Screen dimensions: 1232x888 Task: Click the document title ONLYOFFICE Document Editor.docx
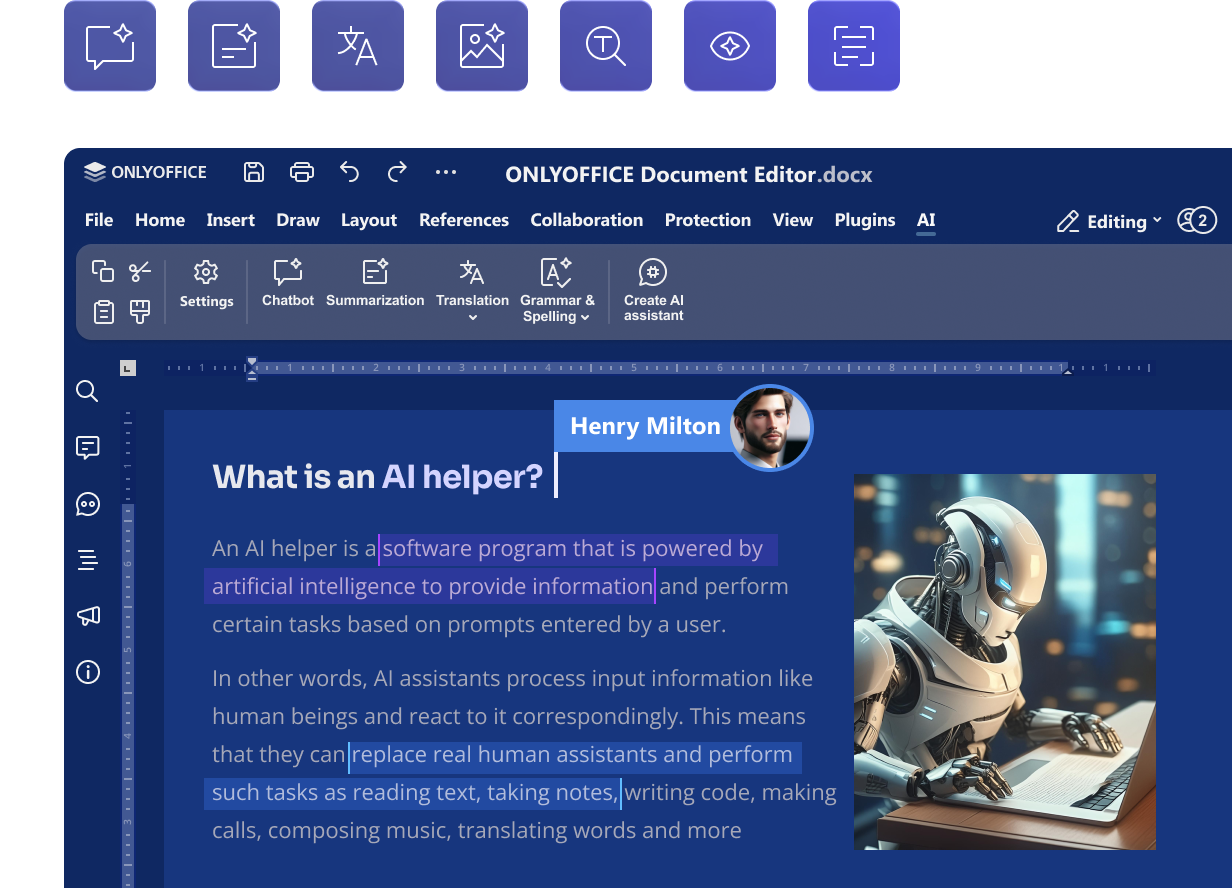pos(689,174)
